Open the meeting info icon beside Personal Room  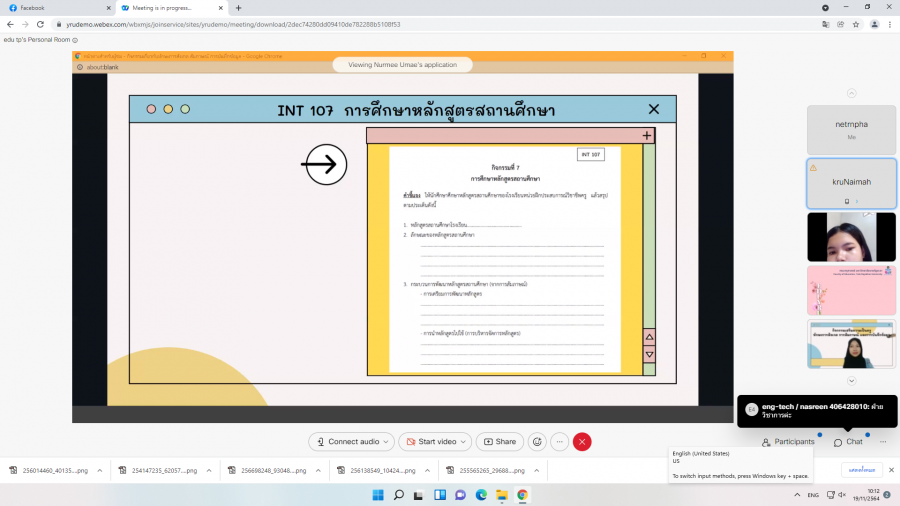pos(76,39)
